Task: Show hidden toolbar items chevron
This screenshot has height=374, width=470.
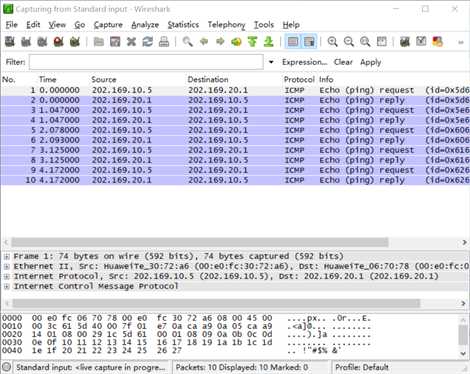Action: pos(461,42)
